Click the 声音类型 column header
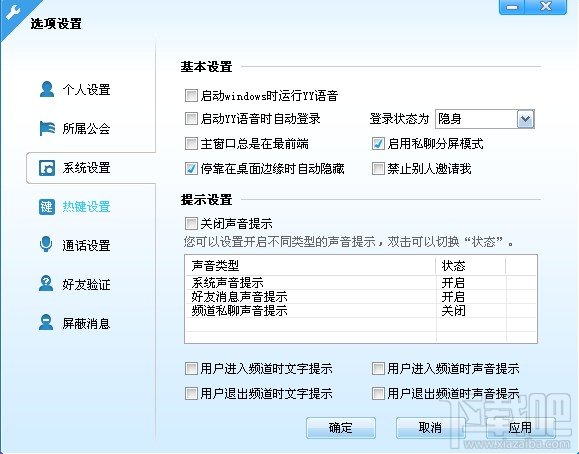579x454 pixels. pos(310,266)
